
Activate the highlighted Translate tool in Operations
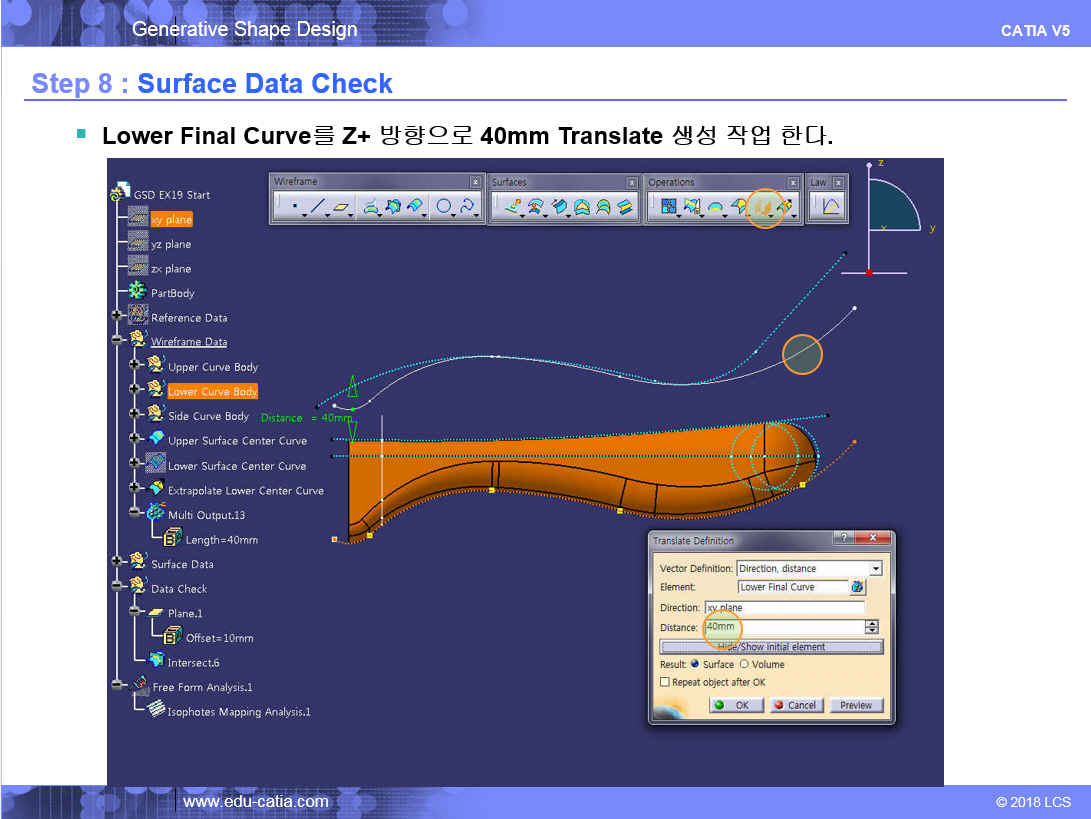tap(765, 207)
